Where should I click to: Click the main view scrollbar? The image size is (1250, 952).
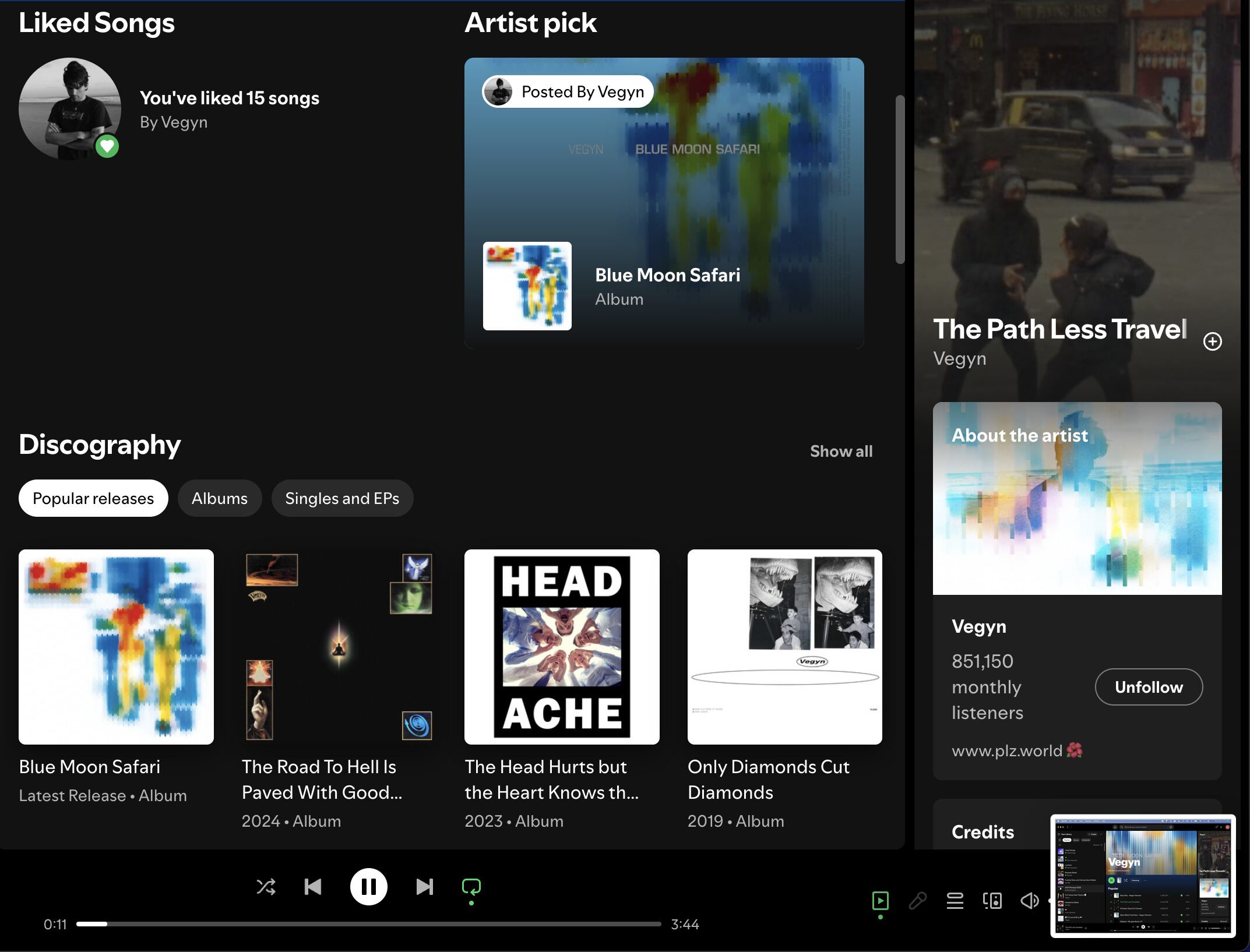pyautogui.click(x=900, y=179)
